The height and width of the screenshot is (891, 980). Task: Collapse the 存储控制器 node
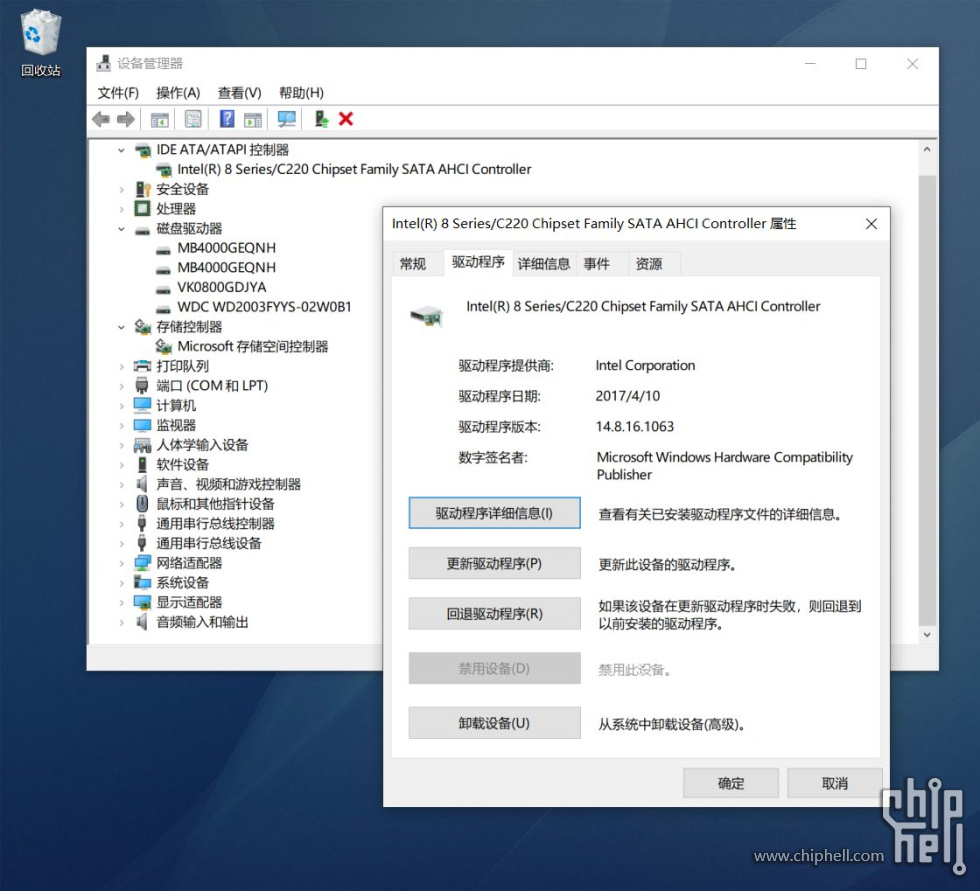(121, 327)
